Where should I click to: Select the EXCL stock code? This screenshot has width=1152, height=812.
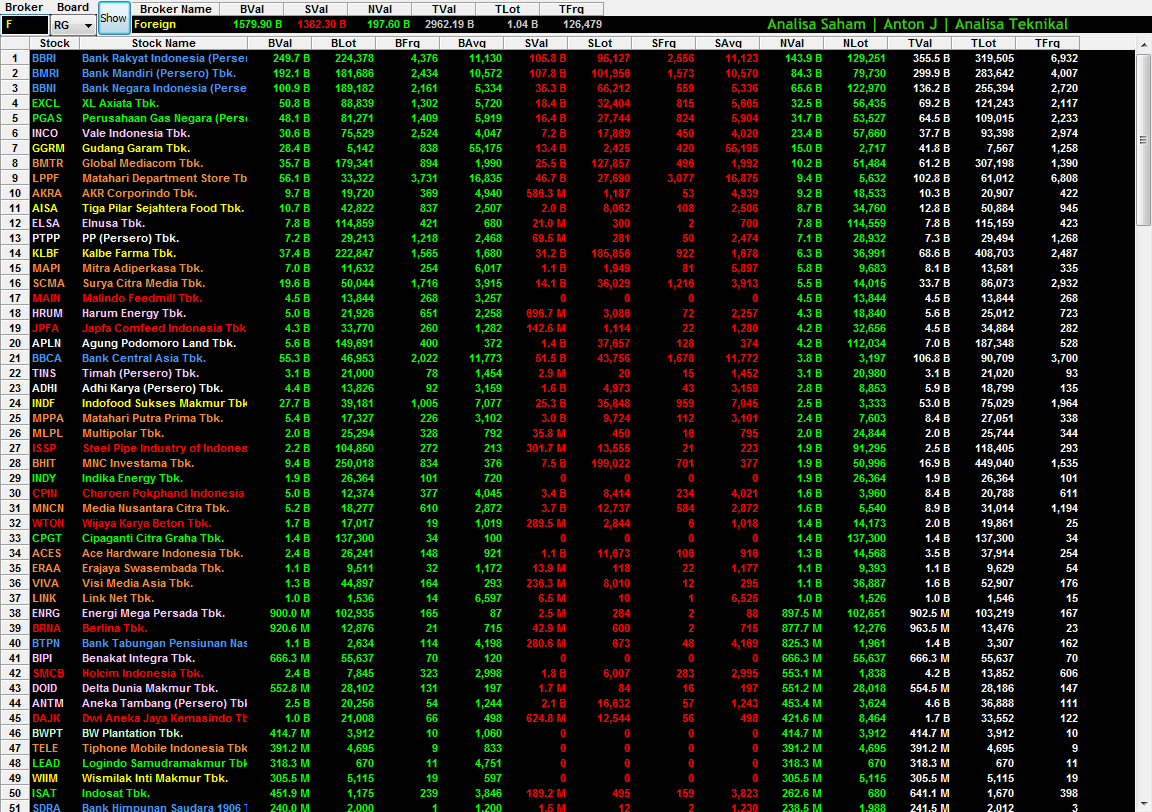[46, 104]
